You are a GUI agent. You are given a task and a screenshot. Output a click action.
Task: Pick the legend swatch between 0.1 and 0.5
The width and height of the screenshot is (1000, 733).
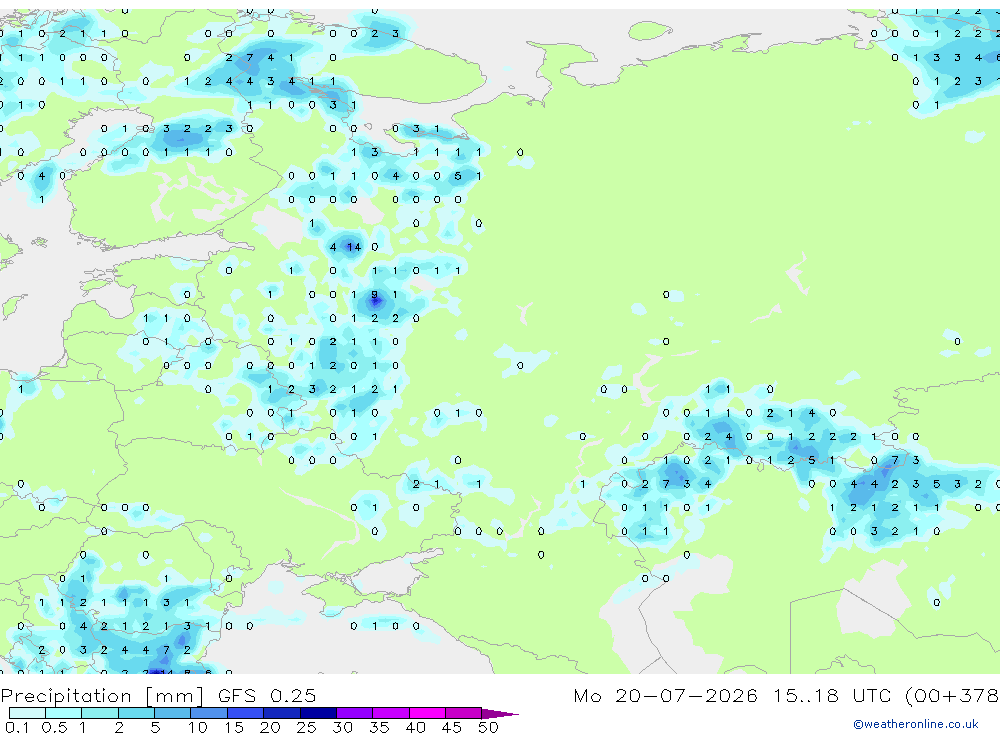tap(27, 713)
